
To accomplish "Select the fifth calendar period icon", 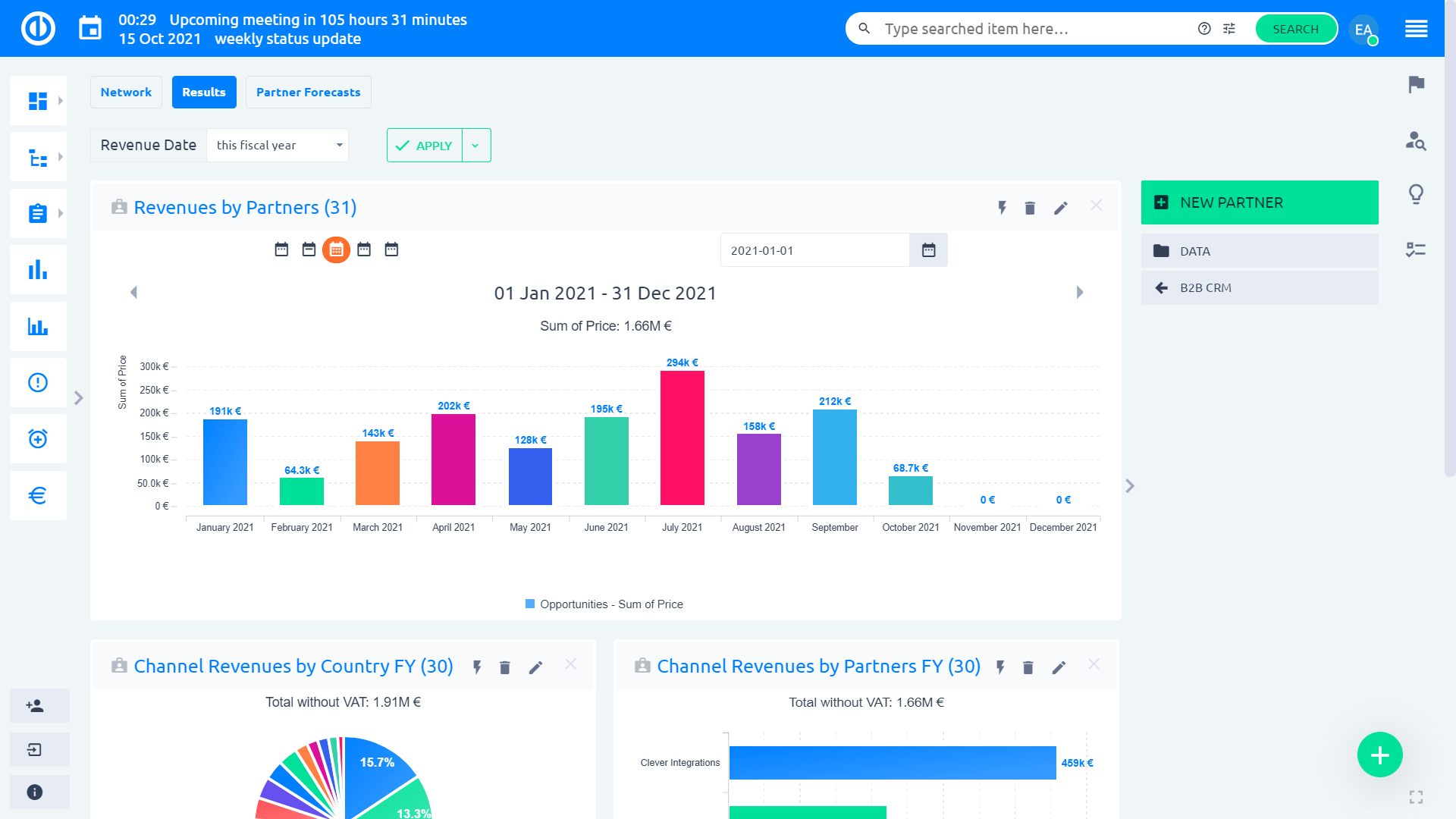I will point(391,249).
